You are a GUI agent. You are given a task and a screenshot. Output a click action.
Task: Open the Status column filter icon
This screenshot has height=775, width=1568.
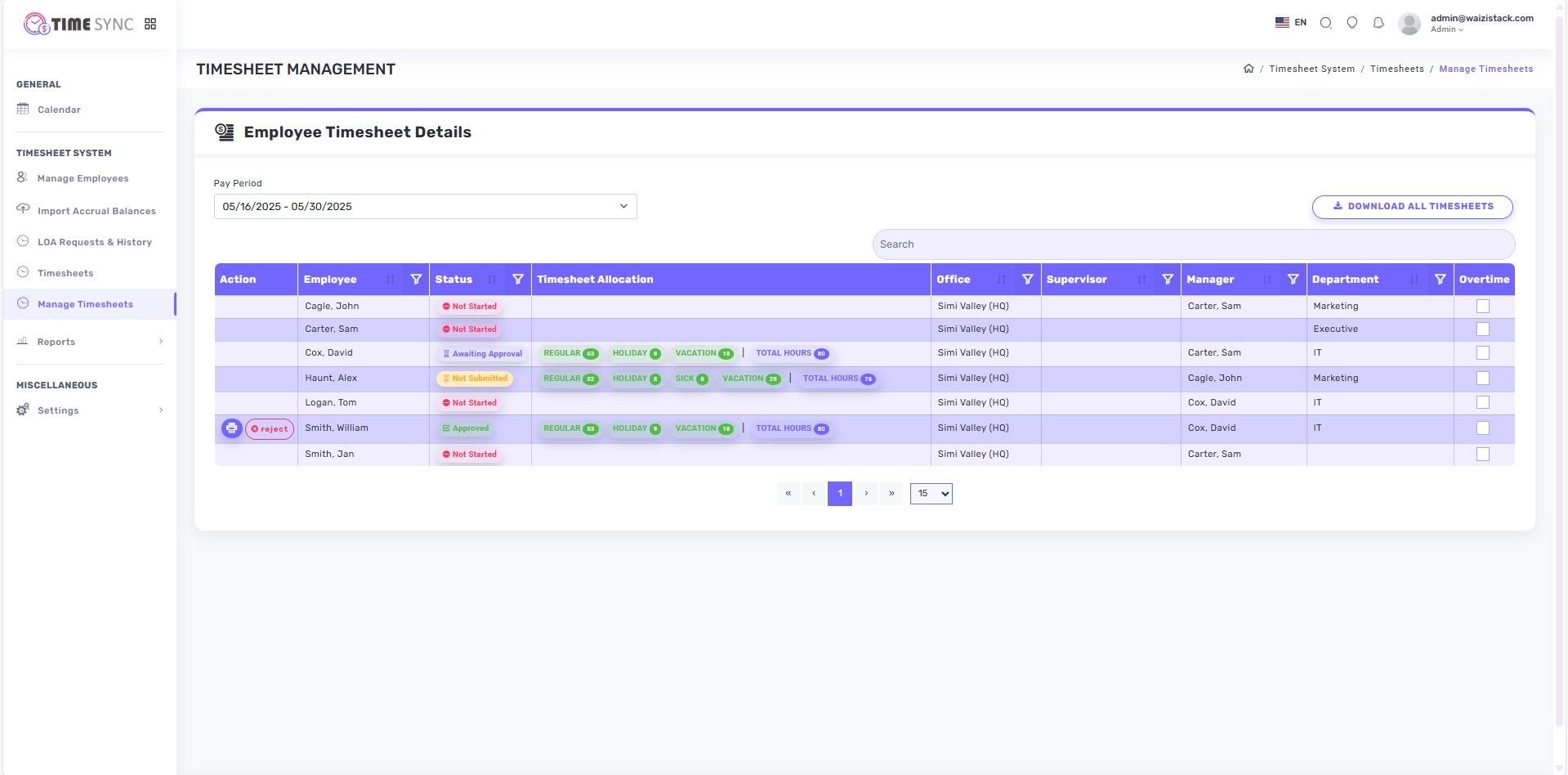517,280
